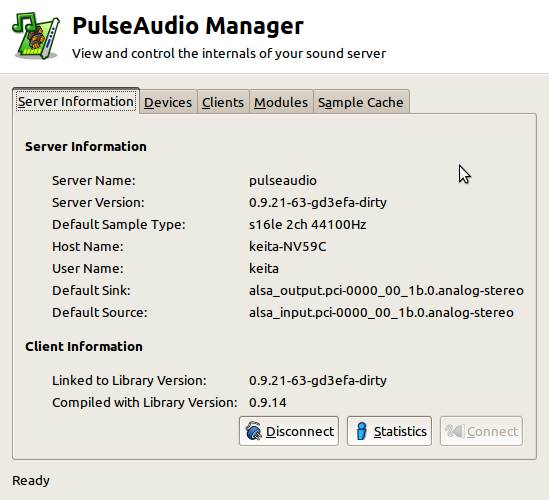Viewport: 549px width, 500px height.
Task: Open the Devices tab
Action: 168,102
